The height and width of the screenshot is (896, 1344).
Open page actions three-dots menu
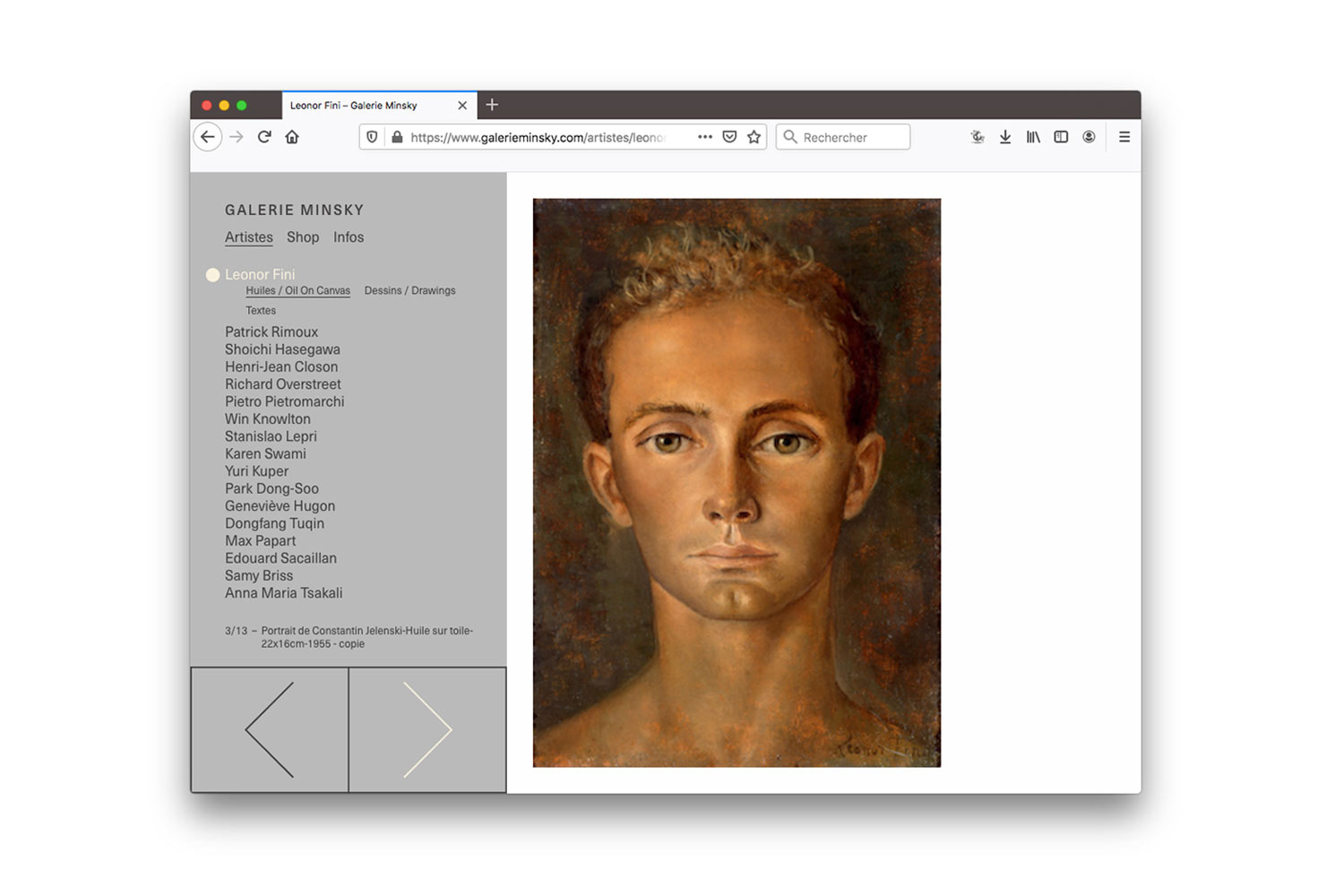[x=705, y=137]
